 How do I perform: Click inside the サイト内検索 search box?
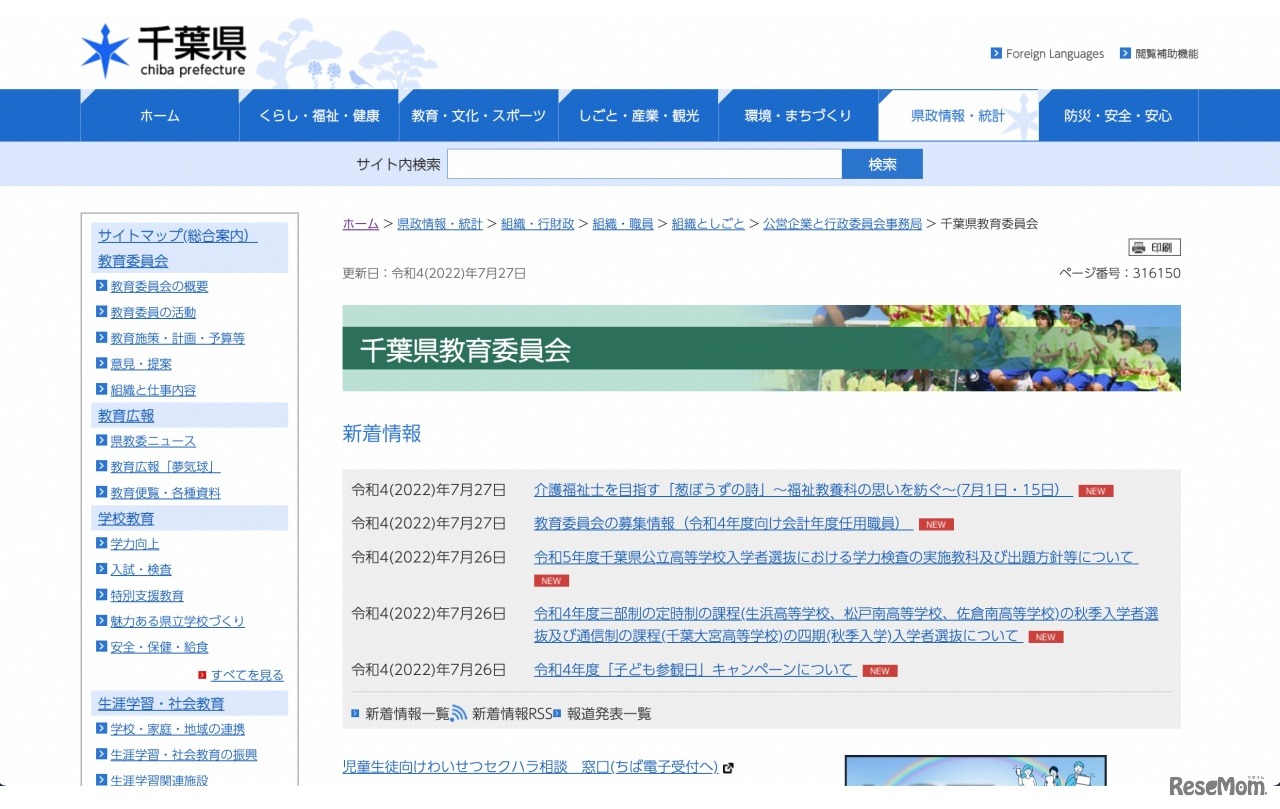pyautogui.click(x=644, y=164)
